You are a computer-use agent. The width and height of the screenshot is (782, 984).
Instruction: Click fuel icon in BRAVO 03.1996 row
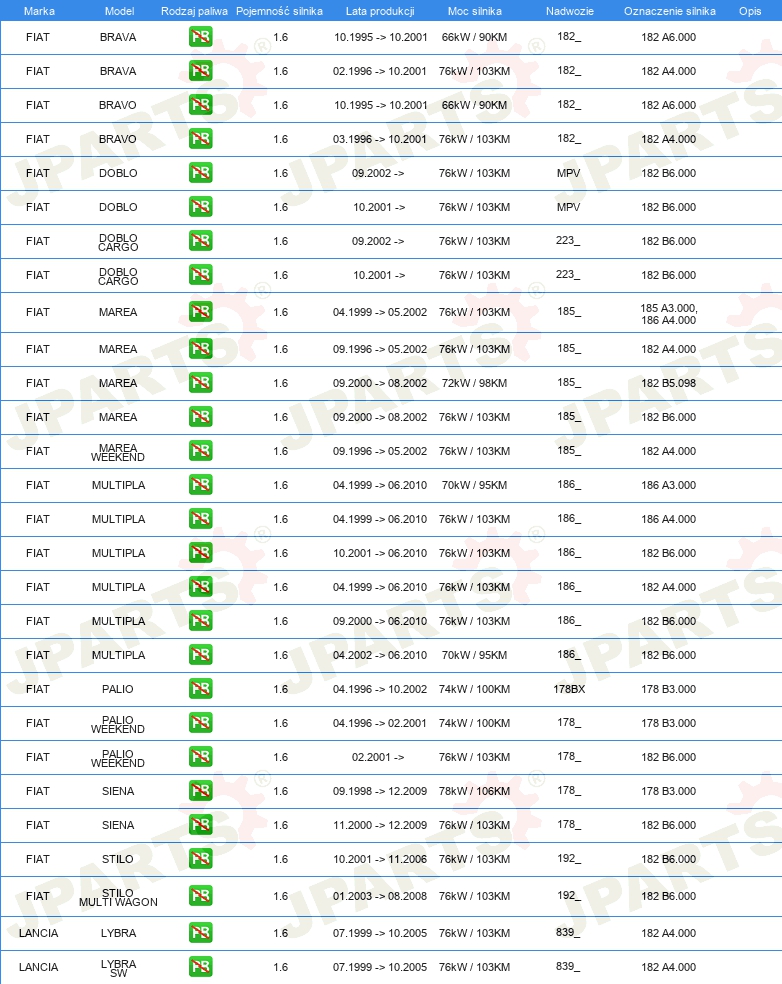coord(201,139)
